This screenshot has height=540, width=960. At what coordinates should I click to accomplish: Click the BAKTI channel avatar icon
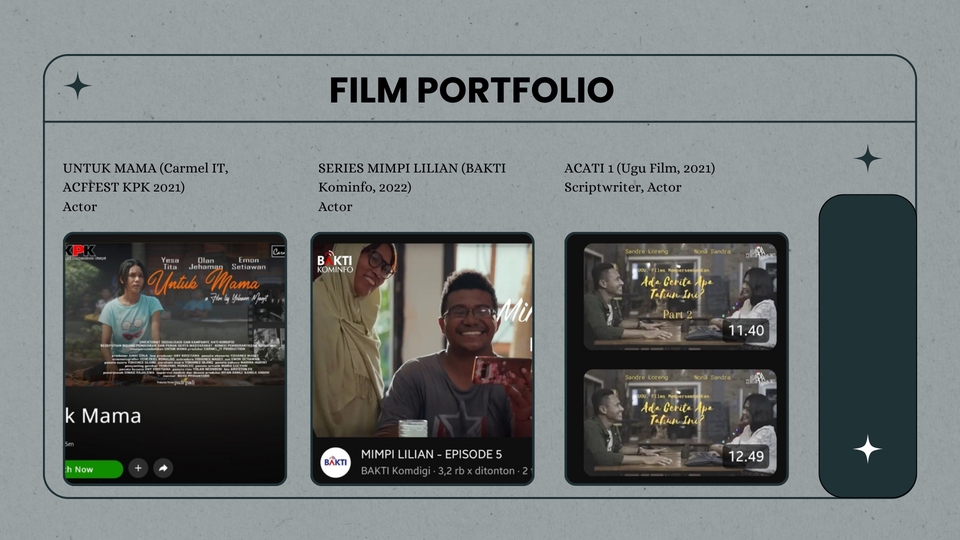336,462
